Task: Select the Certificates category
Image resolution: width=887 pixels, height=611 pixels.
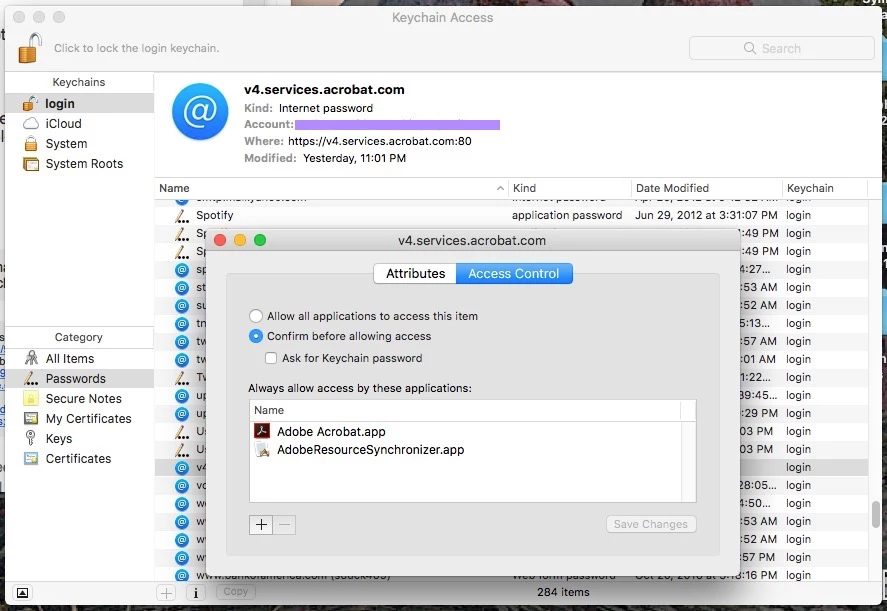Action: [79, 459]
